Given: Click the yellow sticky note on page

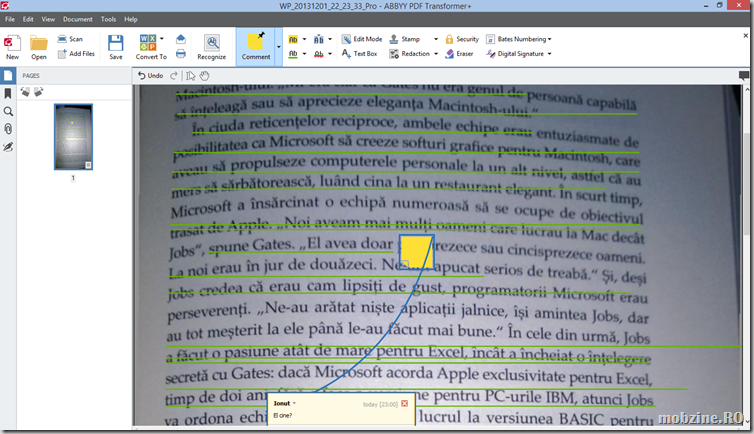Looking at the screenshot, I should point(416,252).
